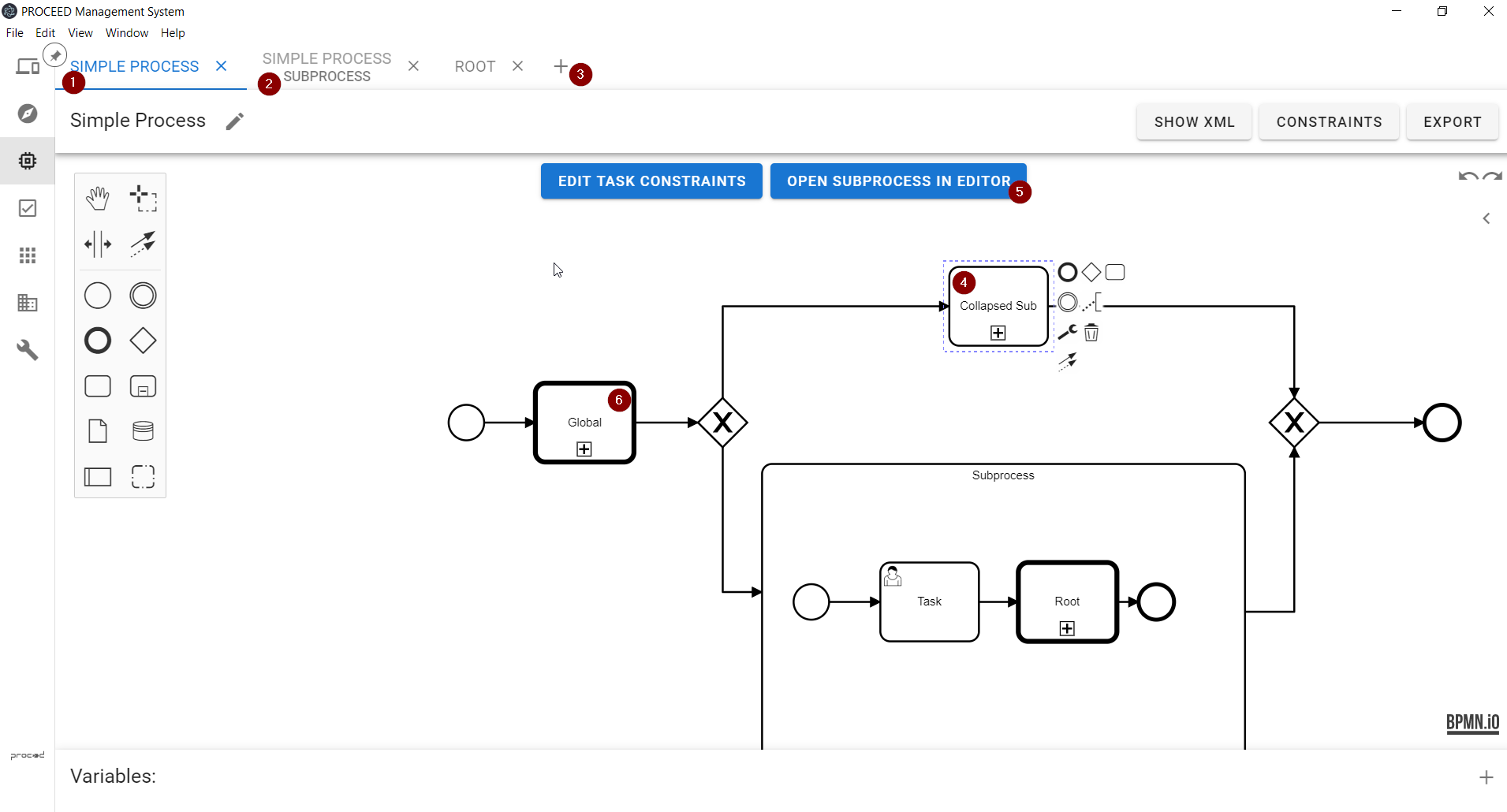Click the wrench change-type icon by Collapsed Sub

pos(1067,333)
